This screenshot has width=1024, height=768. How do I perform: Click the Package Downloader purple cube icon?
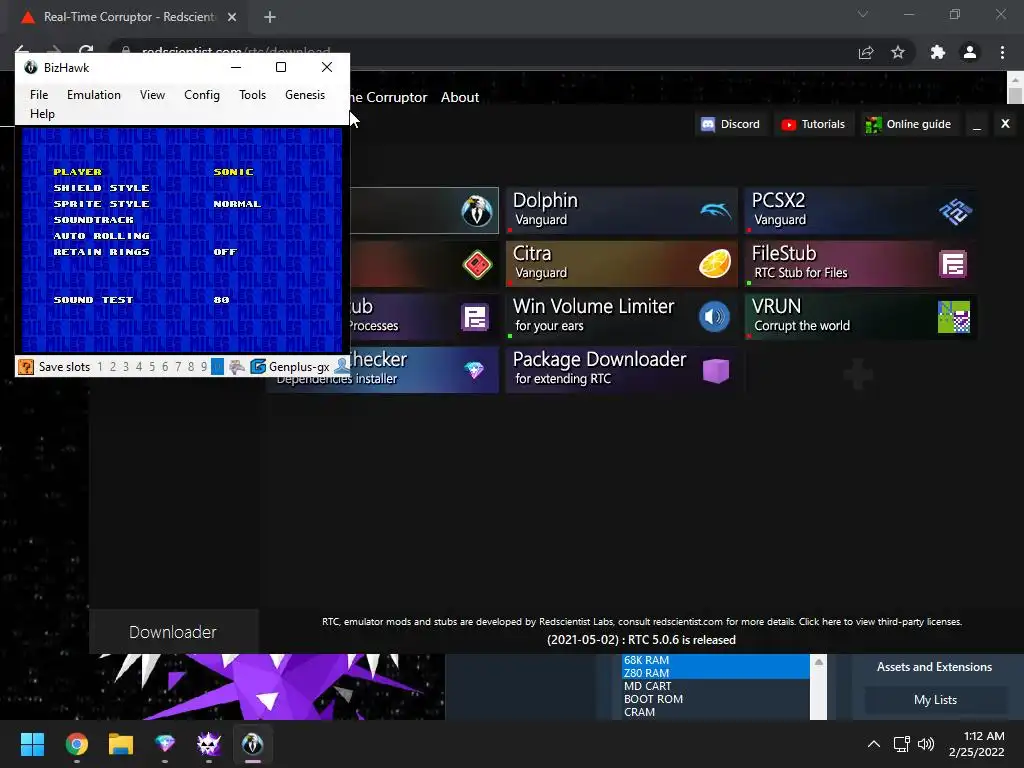tap(716, 370)
